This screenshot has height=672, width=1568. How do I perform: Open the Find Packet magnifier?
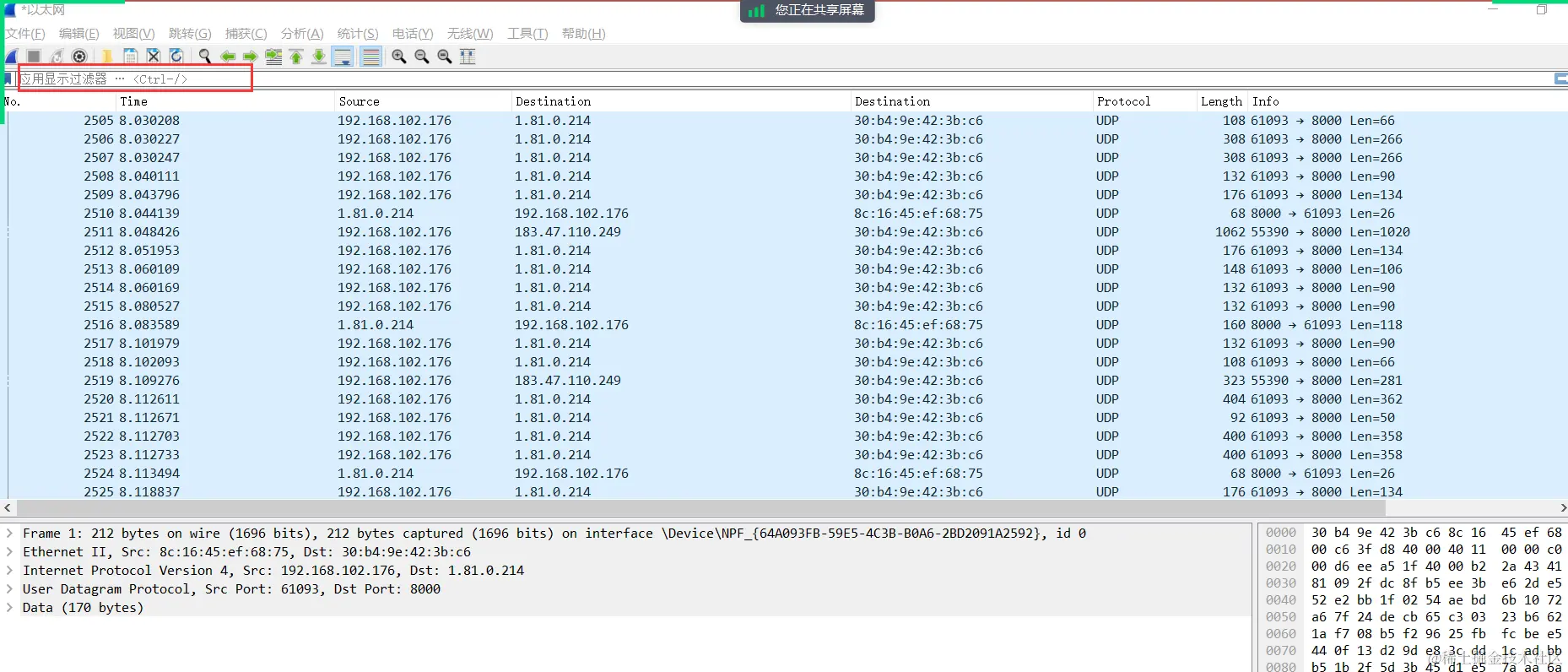tap(204, 57)
